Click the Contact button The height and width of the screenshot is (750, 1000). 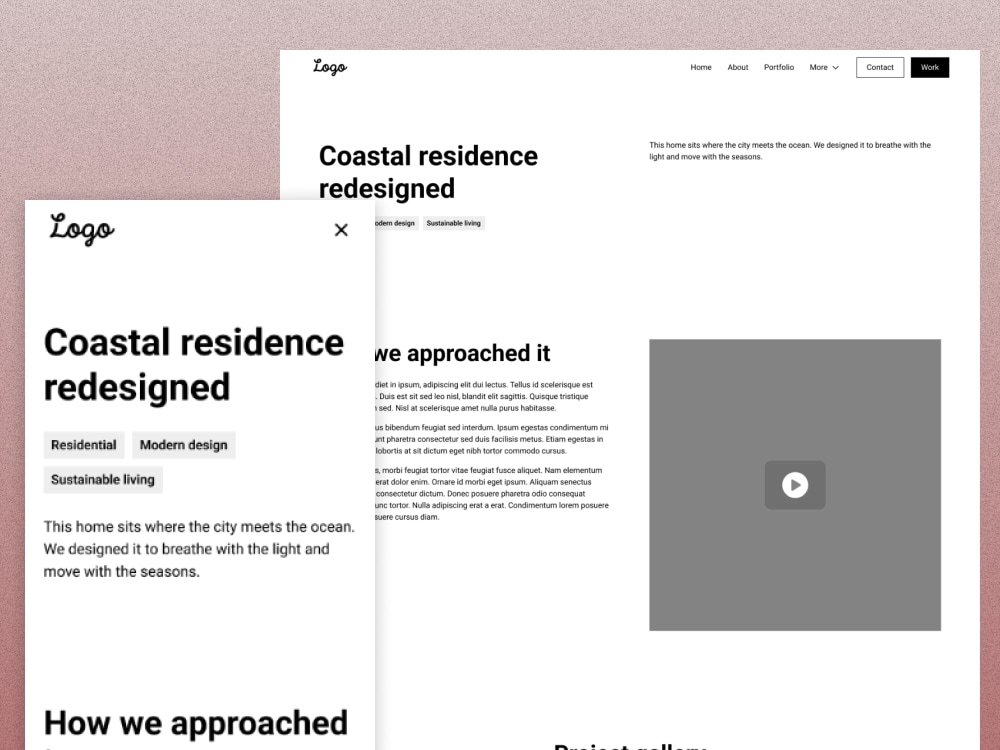(879, 67)
